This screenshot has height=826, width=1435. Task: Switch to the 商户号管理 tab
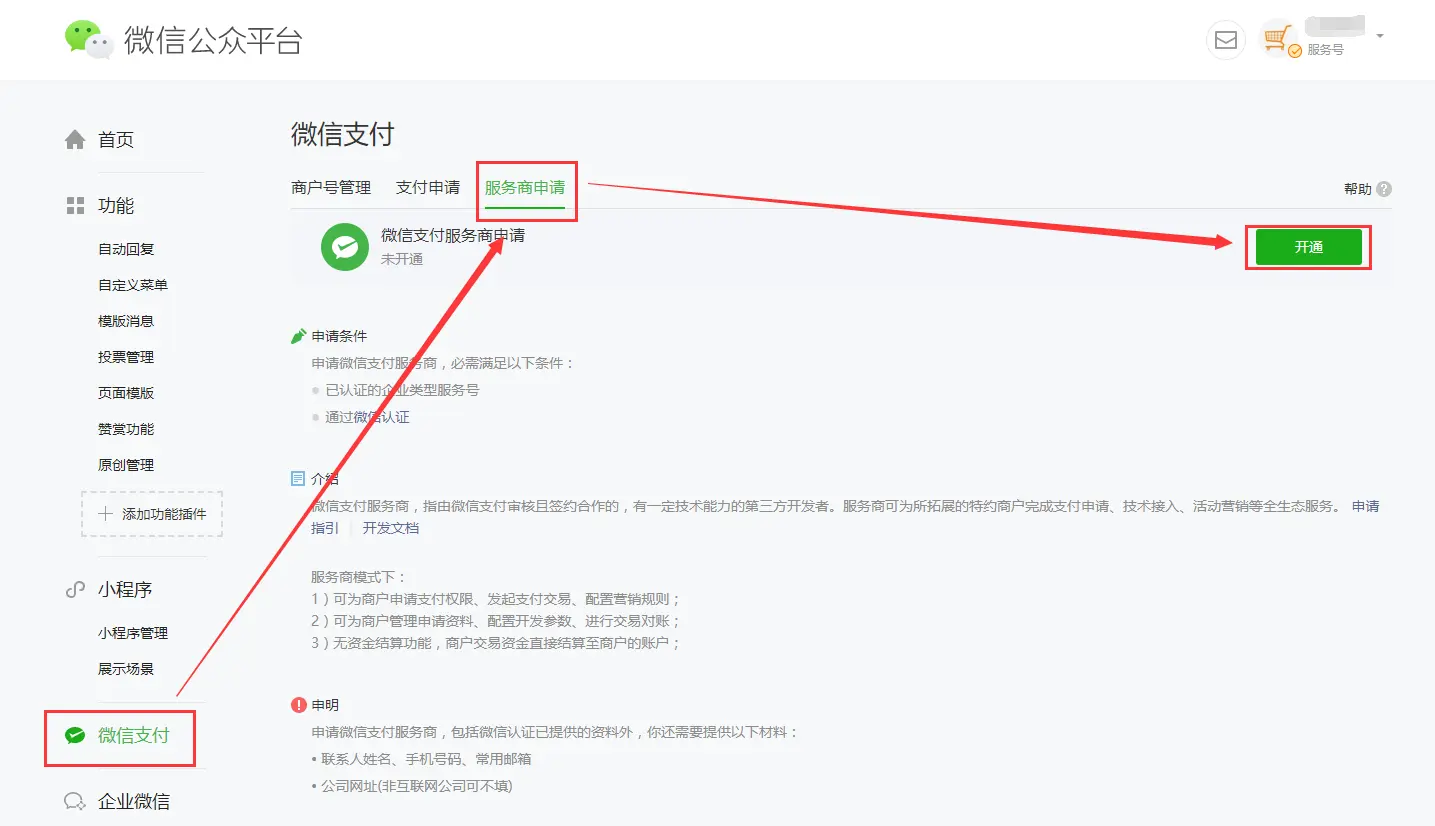coord(331,187)
